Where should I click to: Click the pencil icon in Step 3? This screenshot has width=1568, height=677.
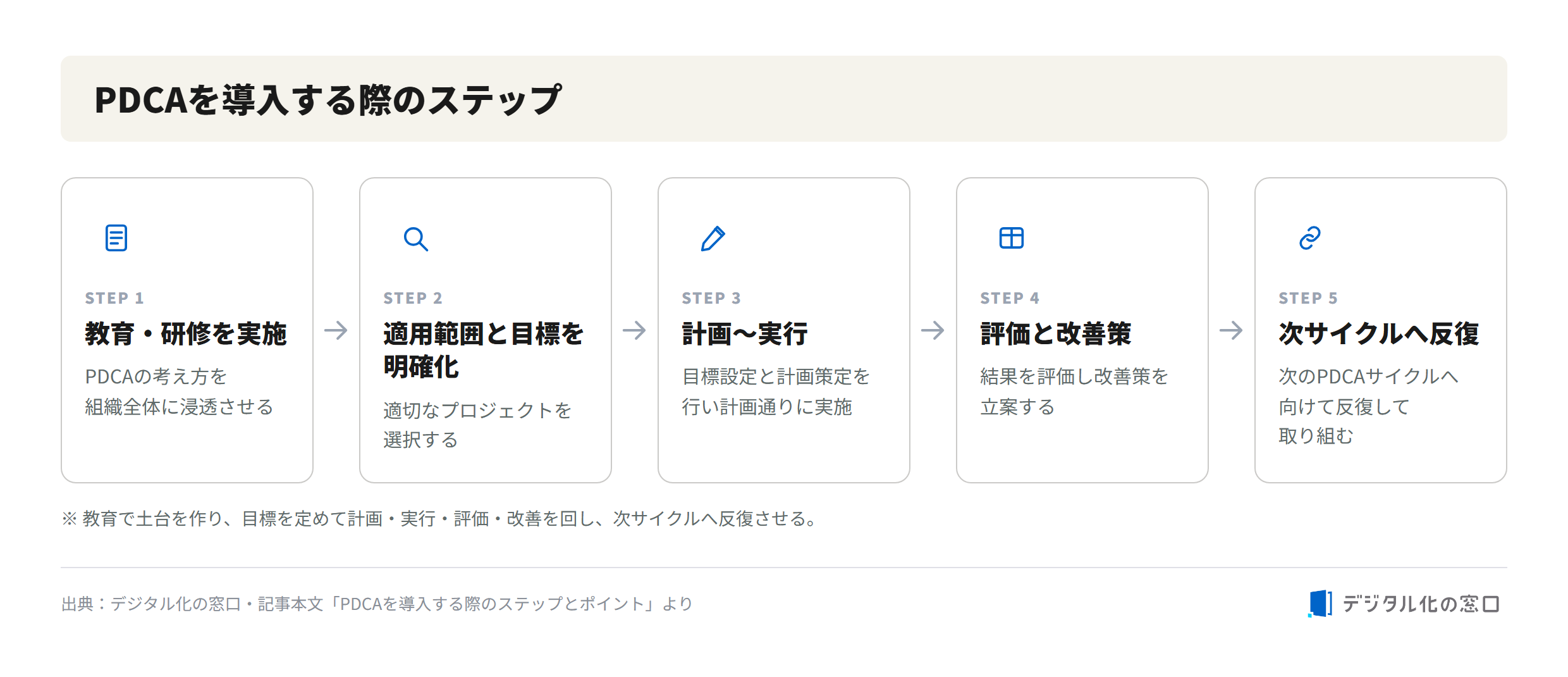coord(713,239)
